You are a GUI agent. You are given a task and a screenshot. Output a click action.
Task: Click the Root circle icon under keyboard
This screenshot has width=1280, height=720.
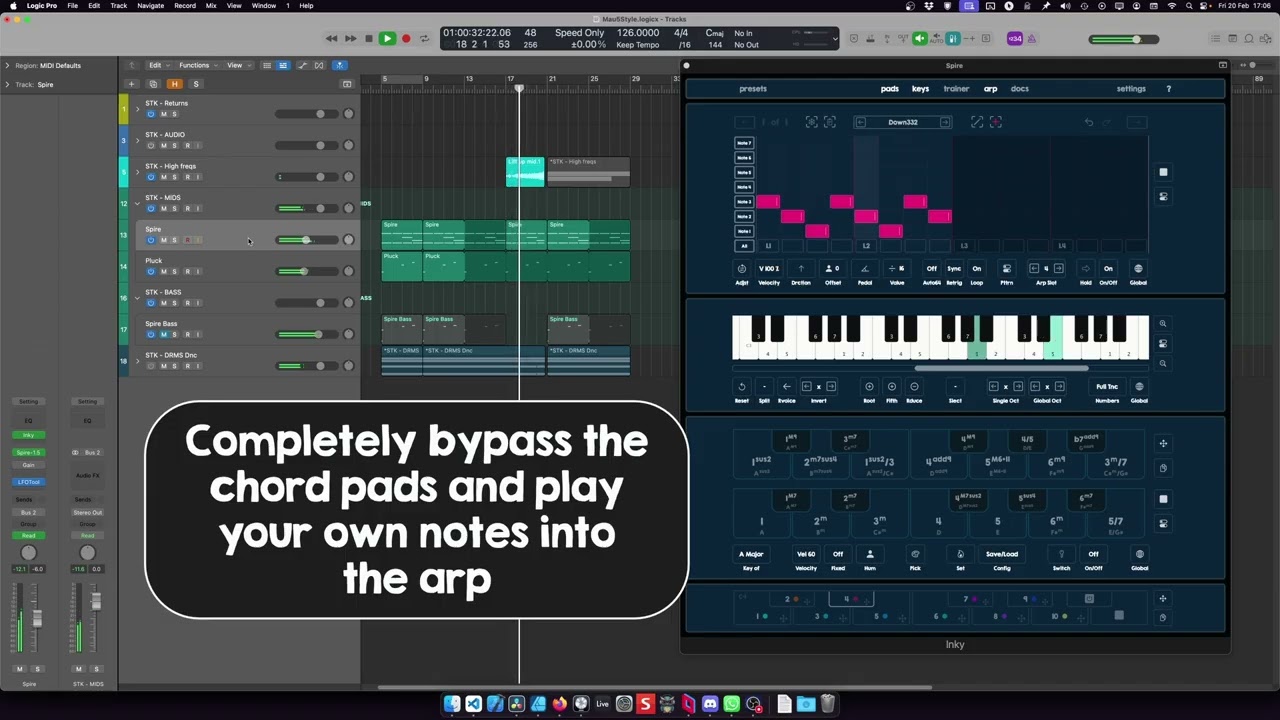tap(869, 387)
